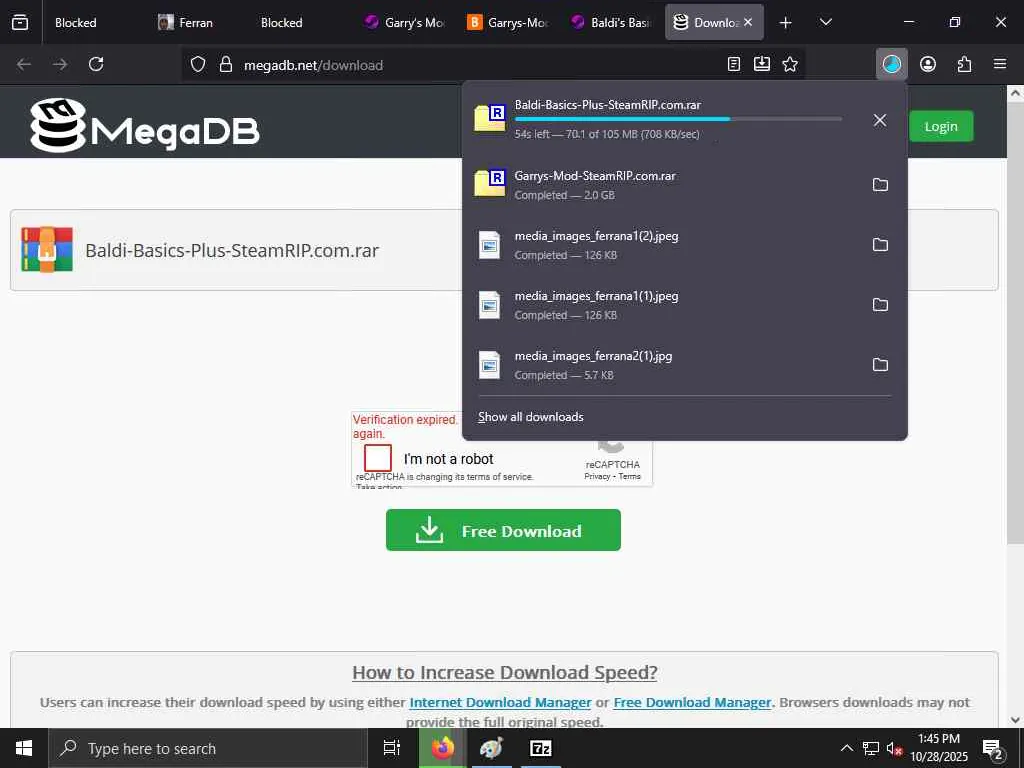Screen dimensions: 1024x768
Task: Open the tracking protection shield icon
Action: (198, 64)
